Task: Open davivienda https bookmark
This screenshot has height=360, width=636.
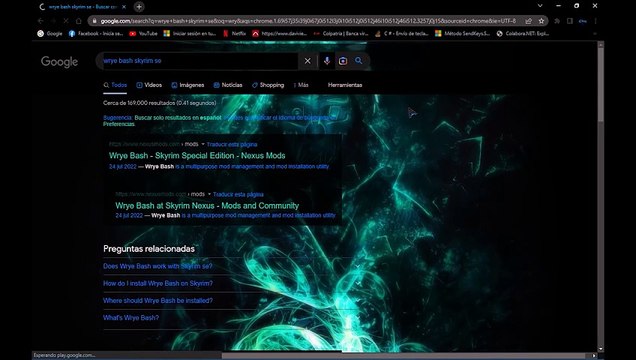Action: click(280, 34)
